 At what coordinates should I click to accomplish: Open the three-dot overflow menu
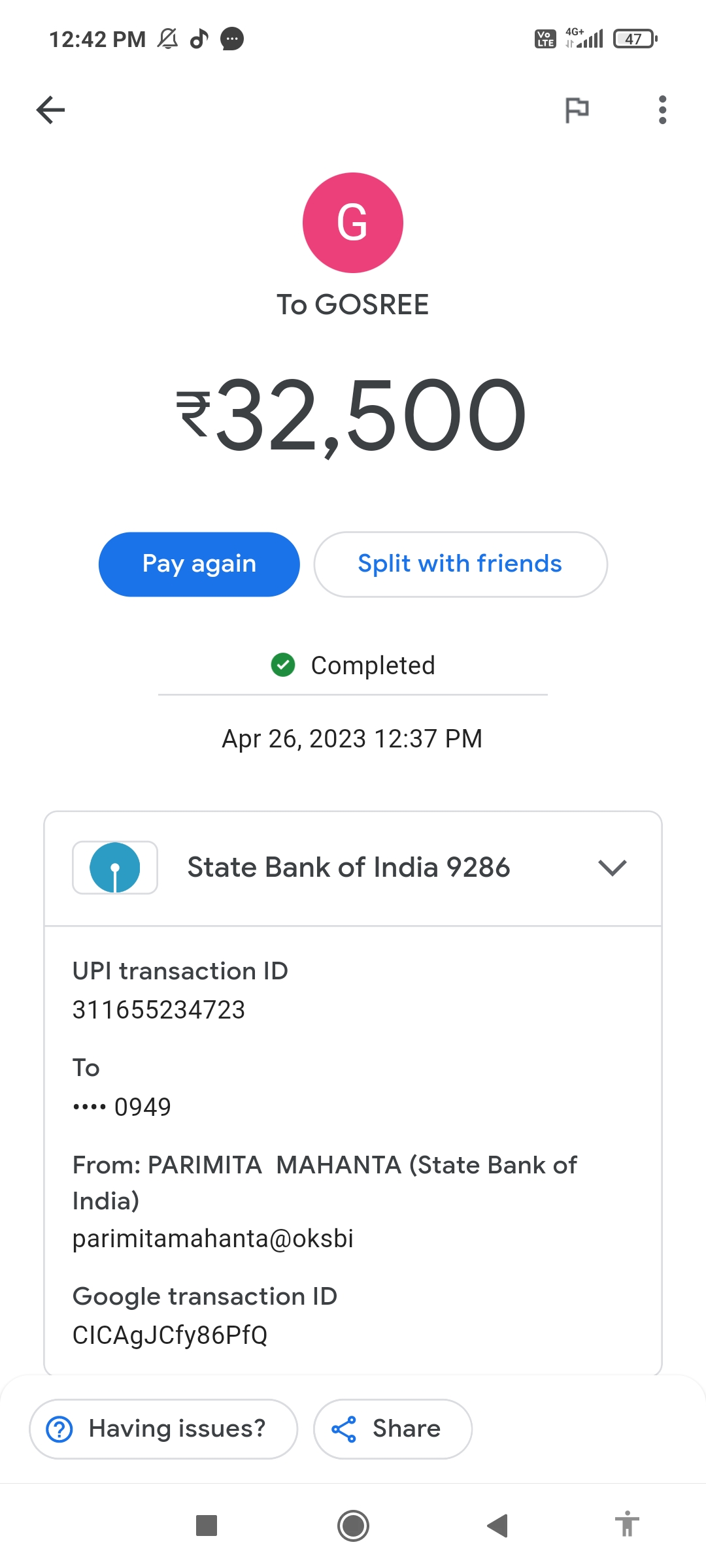pos(662,110)
